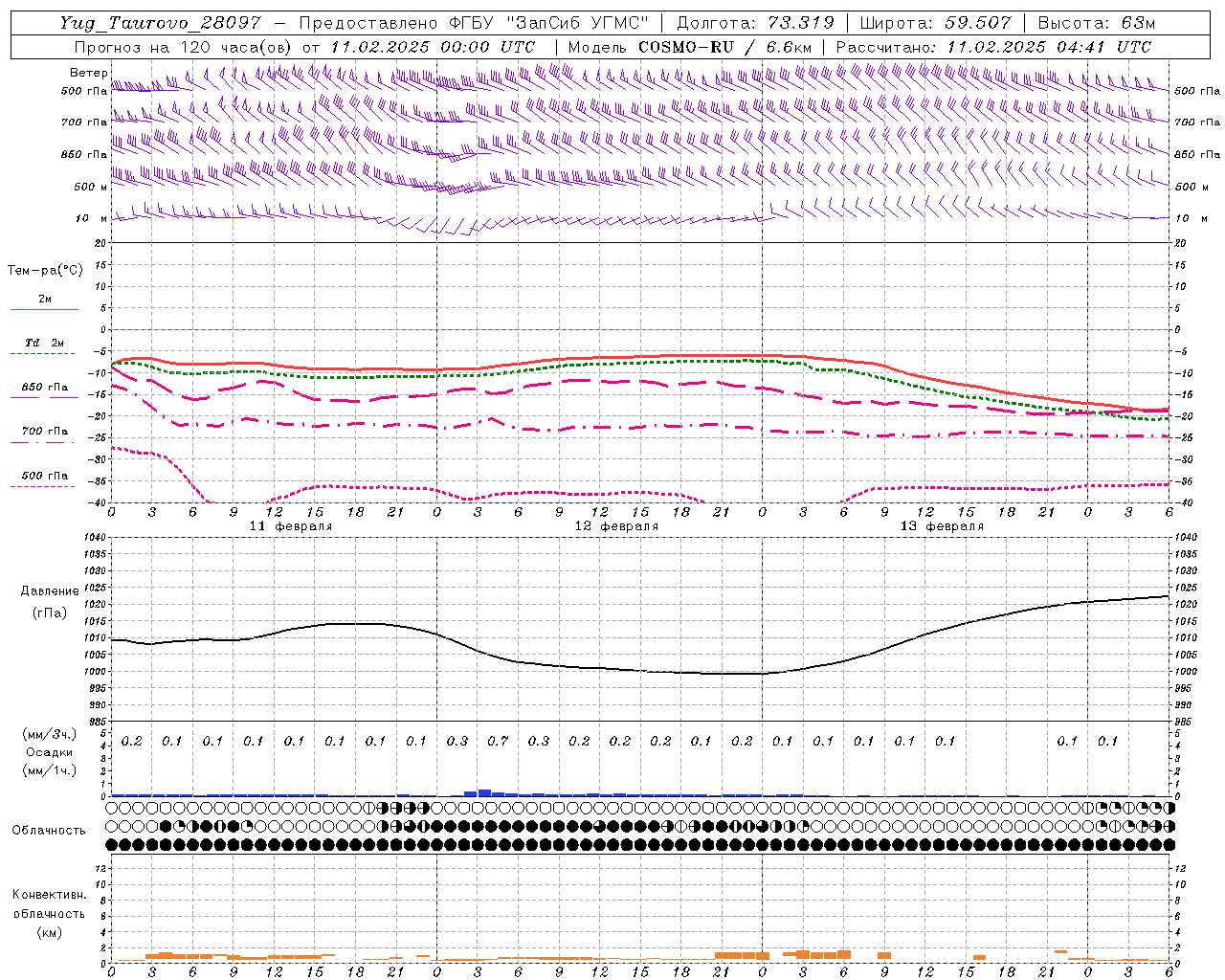The width and height of the screenshot is (1225, 980).
Task: Click the 10 м wind level label on left
Action: tap(92, 218)
